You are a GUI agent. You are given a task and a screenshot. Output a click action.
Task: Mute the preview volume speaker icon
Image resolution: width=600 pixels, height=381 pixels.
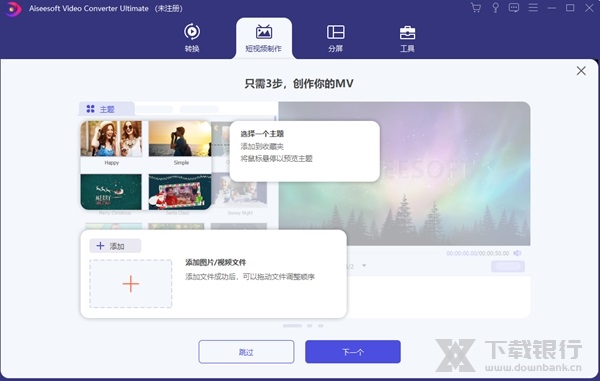[x=517, y=253]
